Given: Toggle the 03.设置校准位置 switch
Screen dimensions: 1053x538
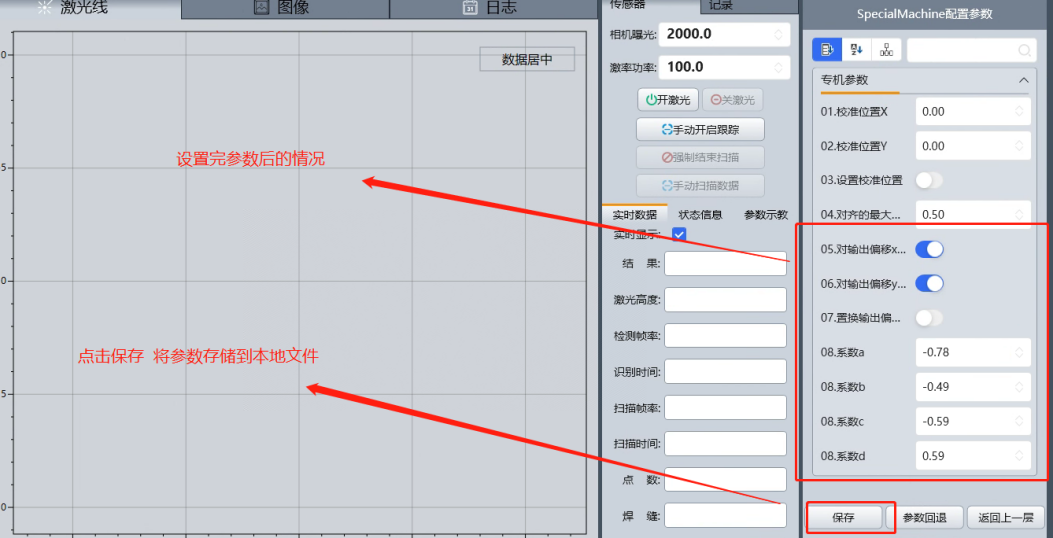Looking at the screenshot, I should [930, 180].
